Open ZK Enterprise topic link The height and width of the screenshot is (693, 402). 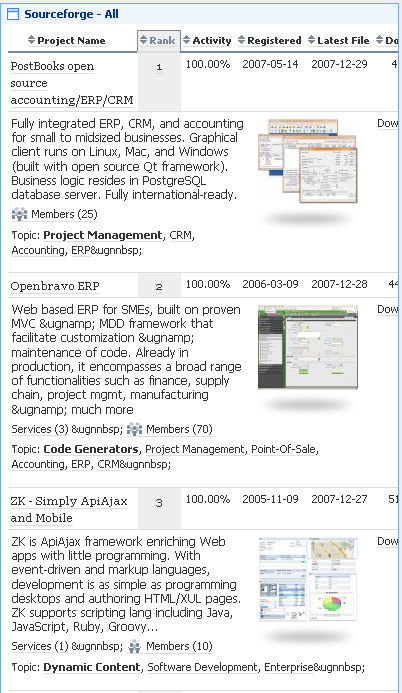[289, 667]
